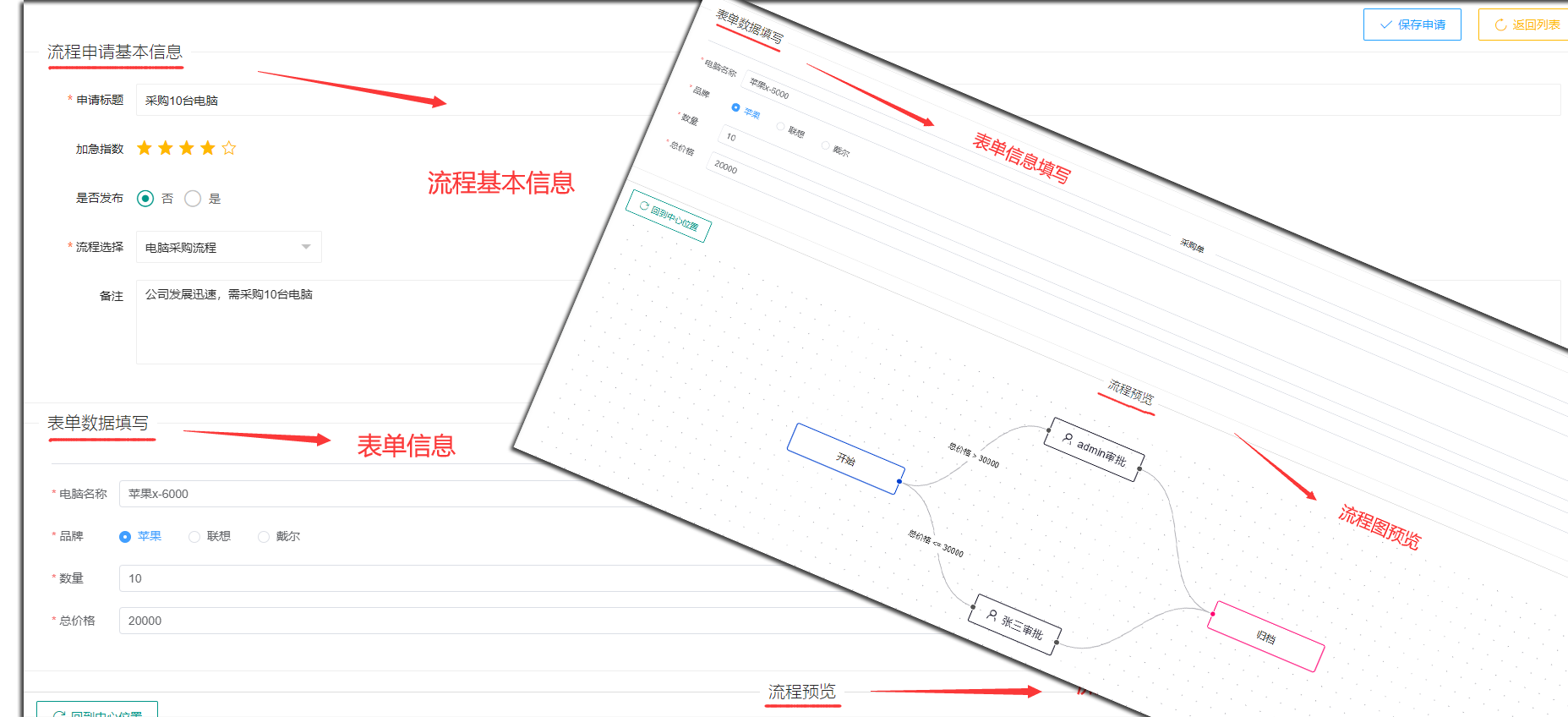Image resolution: width=1568 pixels, height=717 pixels.
Task: Click the 表单数据填写 section heading
Action: pos(98,423)
